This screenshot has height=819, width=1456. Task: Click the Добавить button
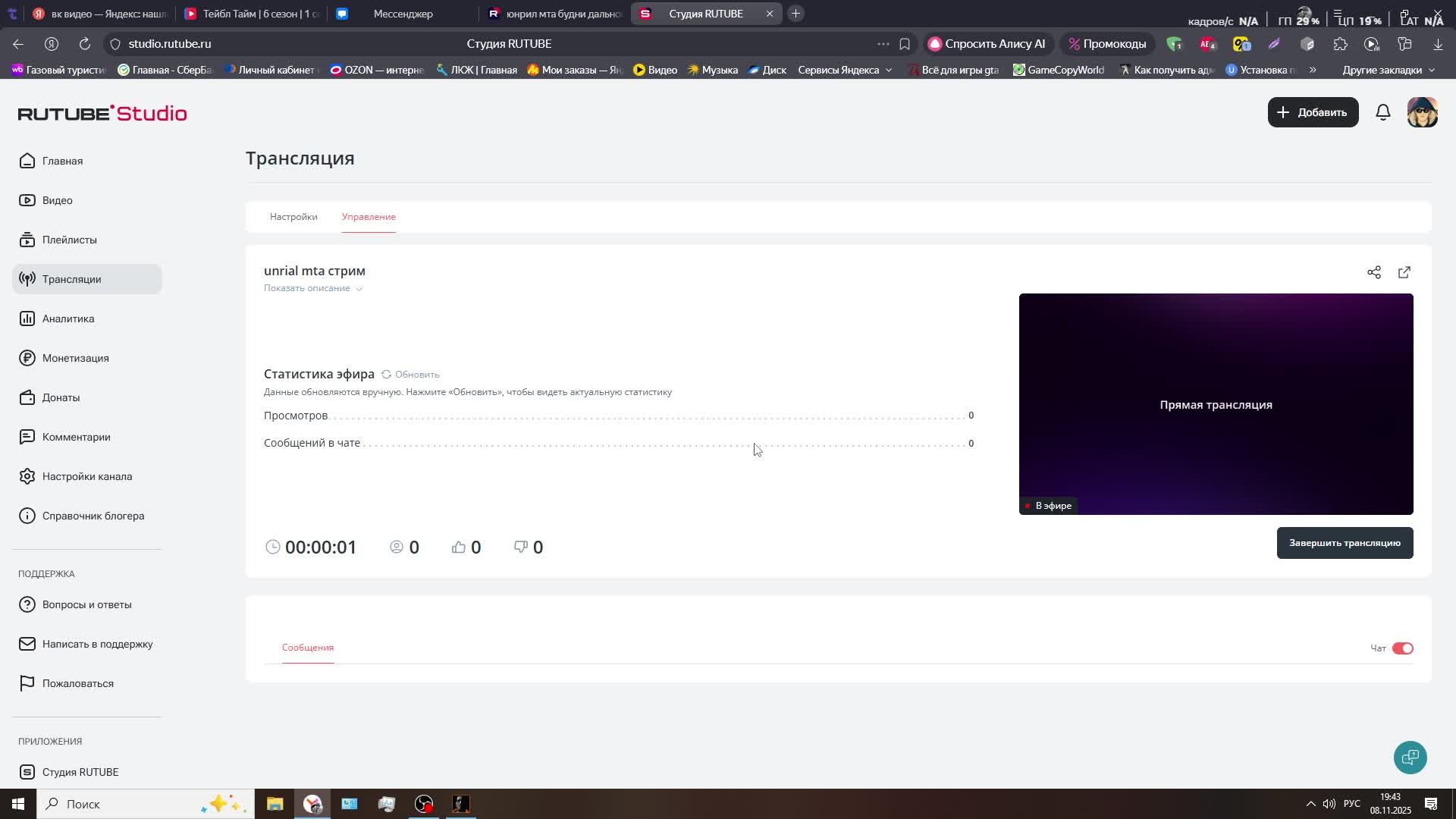(x=1313, y=112)
